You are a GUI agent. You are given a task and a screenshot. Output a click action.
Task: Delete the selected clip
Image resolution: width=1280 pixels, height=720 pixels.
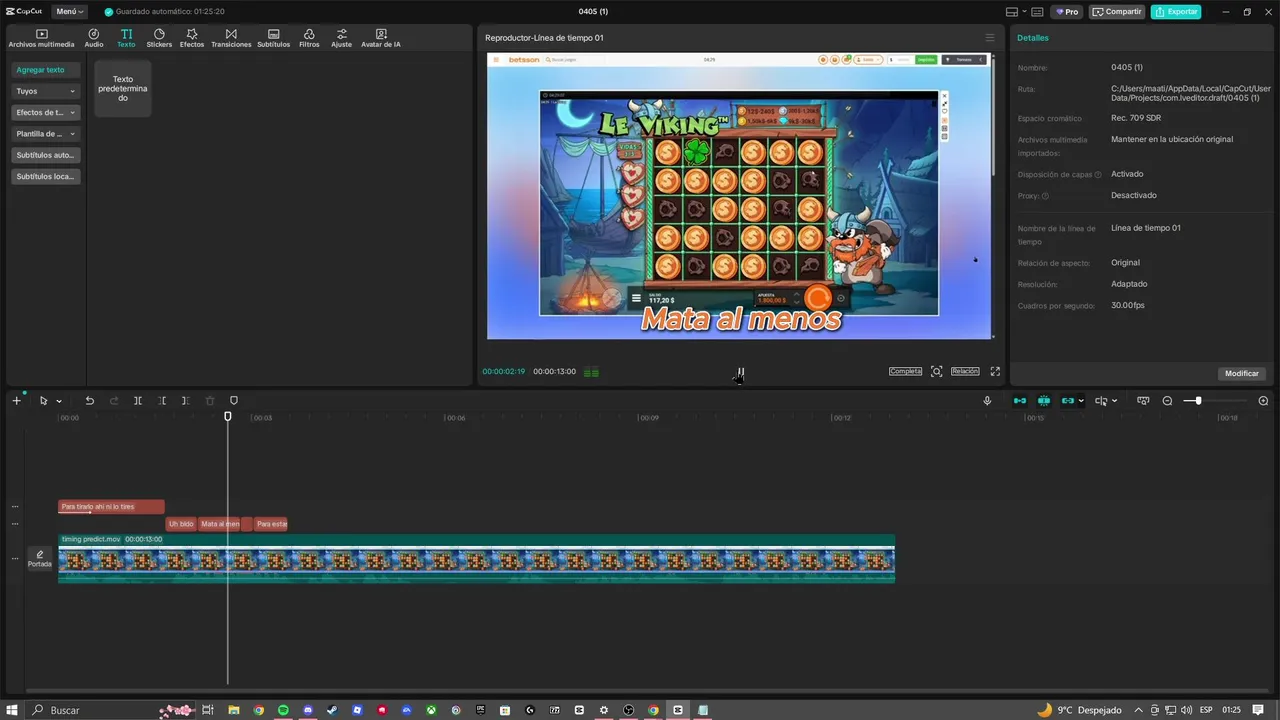pos(210,401)
